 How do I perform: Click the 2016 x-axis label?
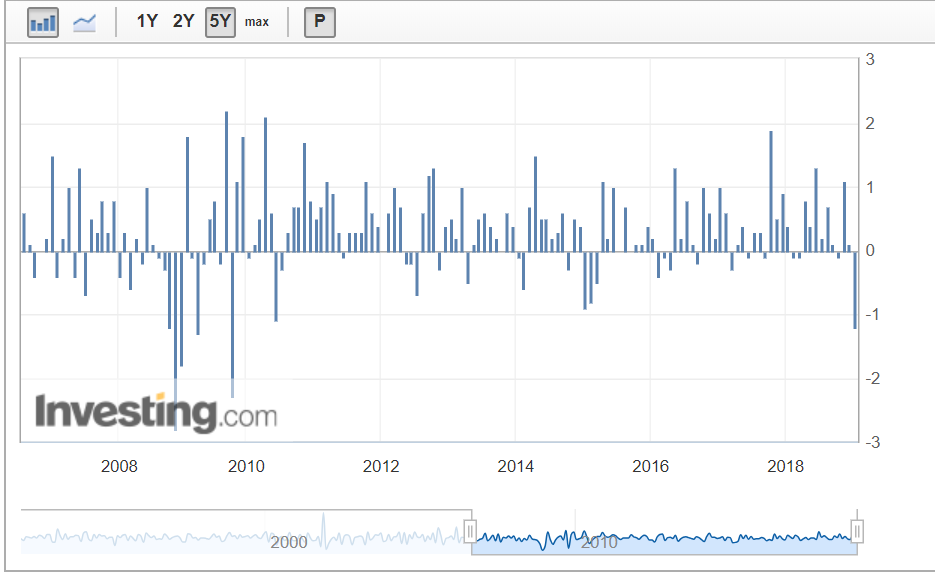650,466
